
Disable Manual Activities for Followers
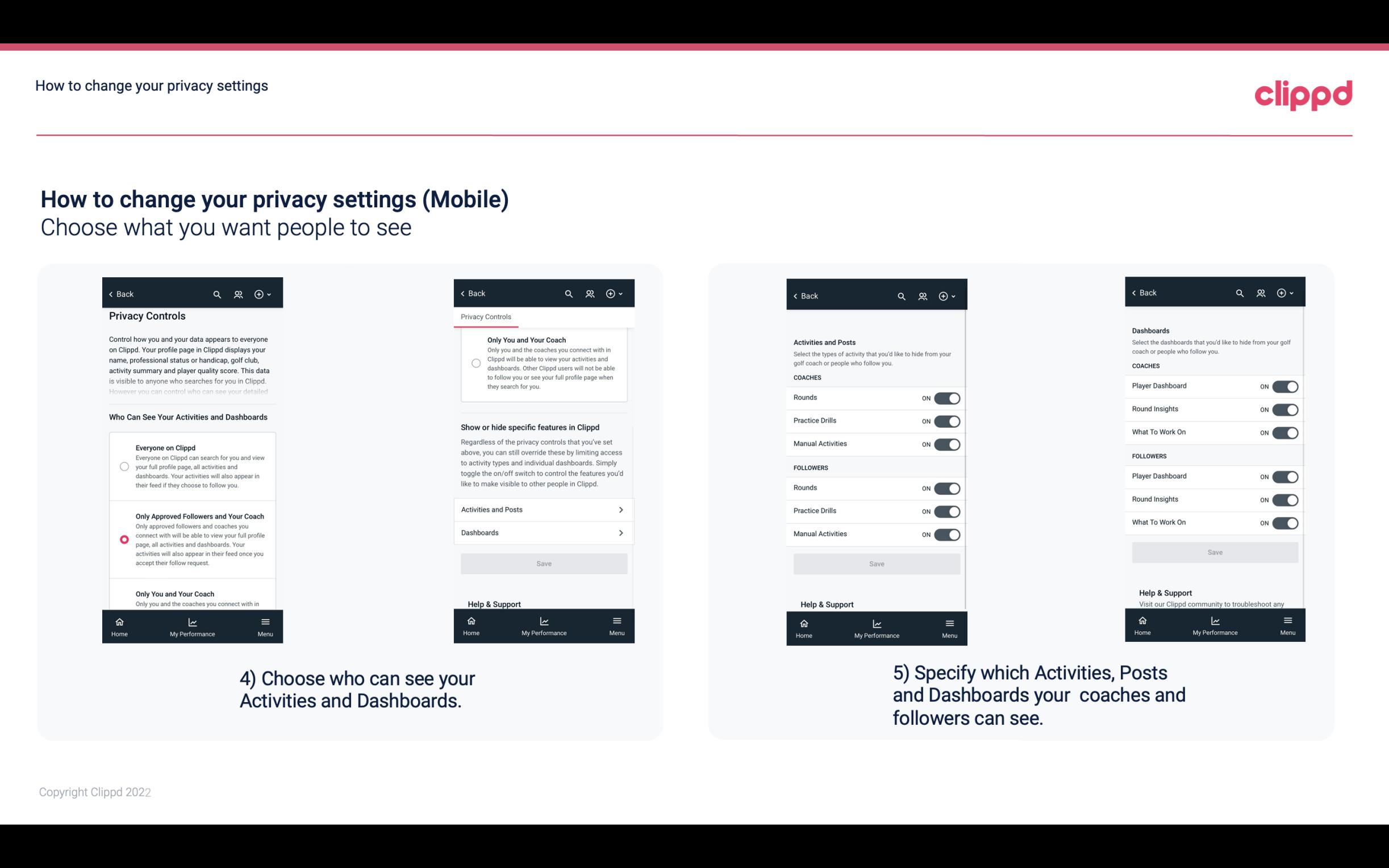947,533
